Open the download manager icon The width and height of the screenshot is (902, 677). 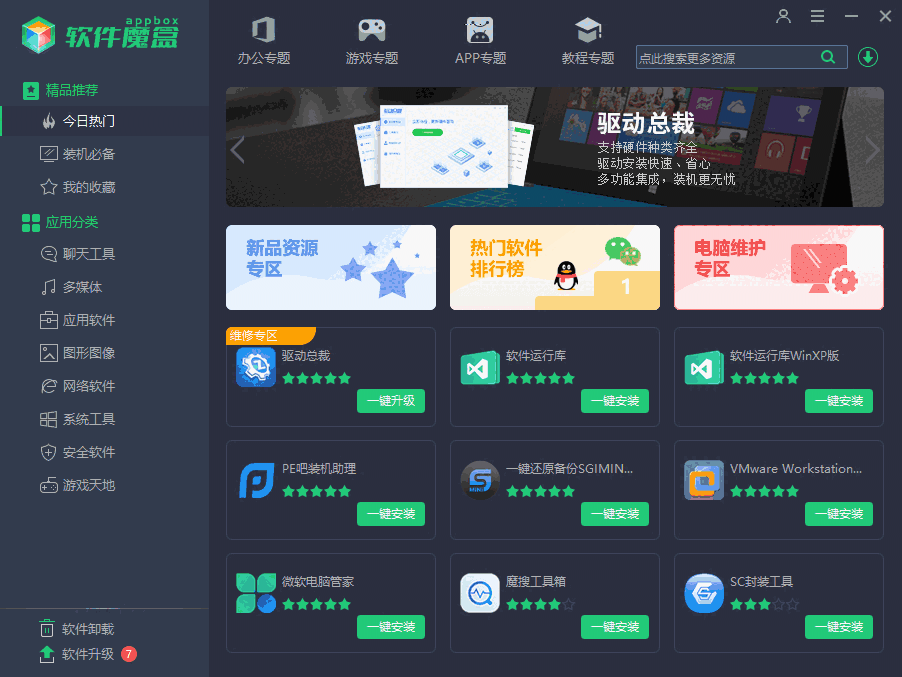pos(868,57)
